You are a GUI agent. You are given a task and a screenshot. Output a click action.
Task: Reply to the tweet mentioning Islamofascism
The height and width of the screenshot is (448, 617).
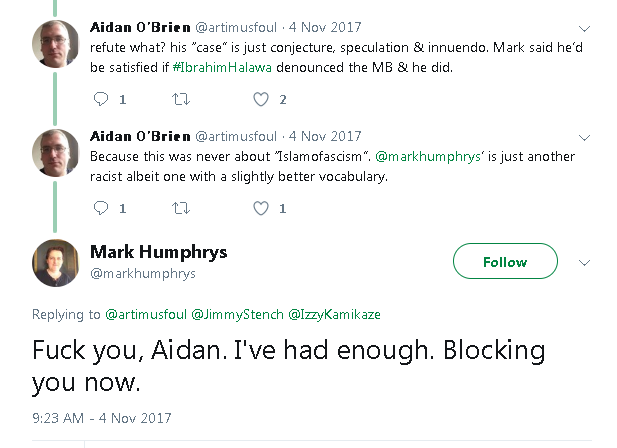coord(100,208)
